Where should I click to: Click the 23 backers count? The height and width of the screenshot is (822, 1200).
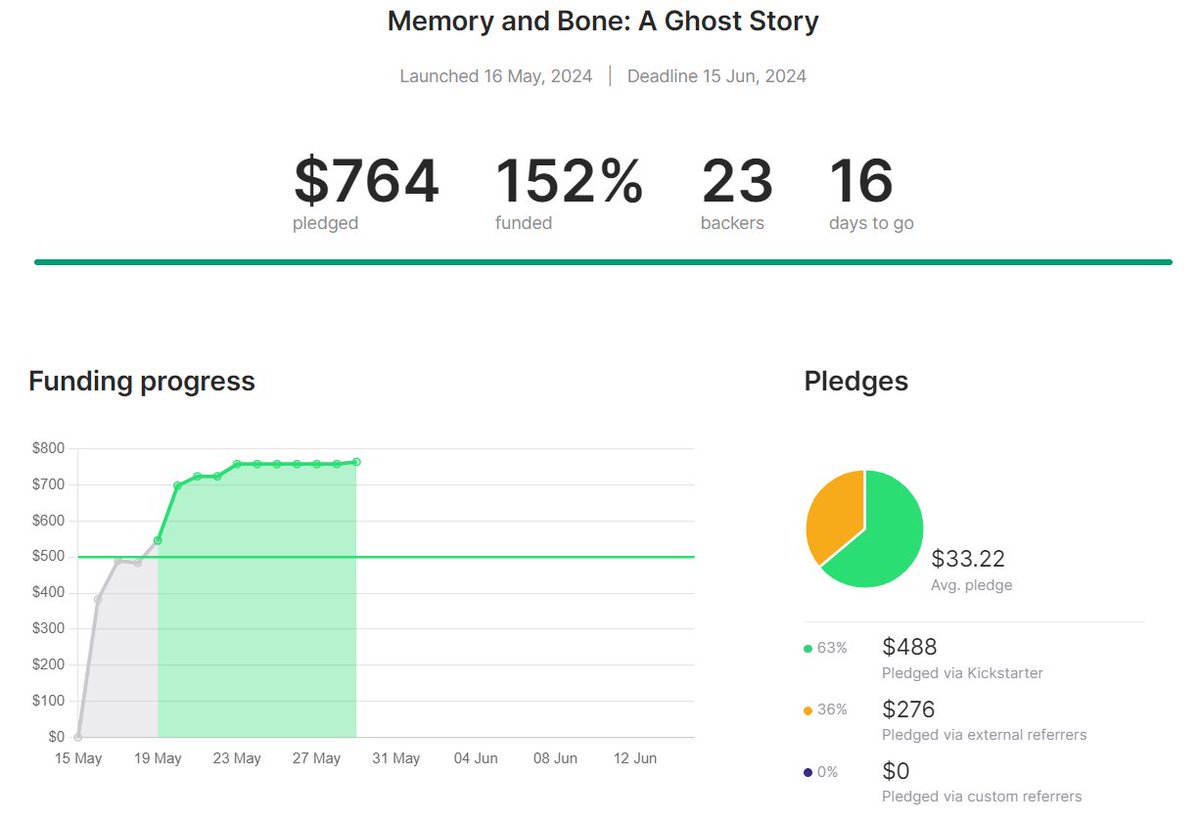pos(737,182)
